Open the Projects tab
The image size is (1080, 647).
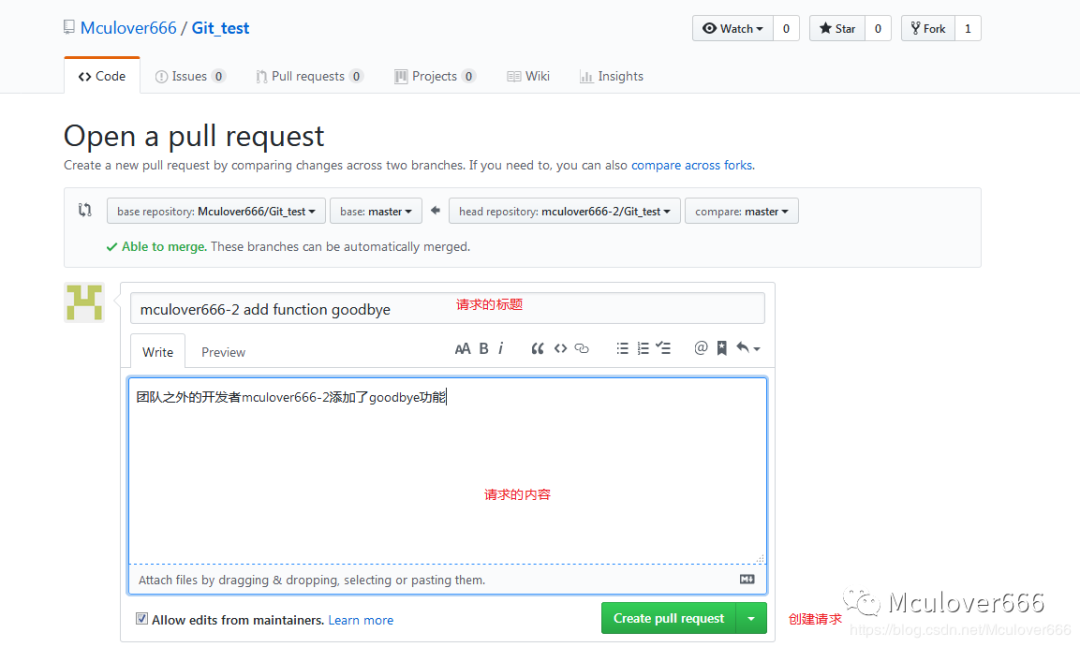(x=435, y=76)
